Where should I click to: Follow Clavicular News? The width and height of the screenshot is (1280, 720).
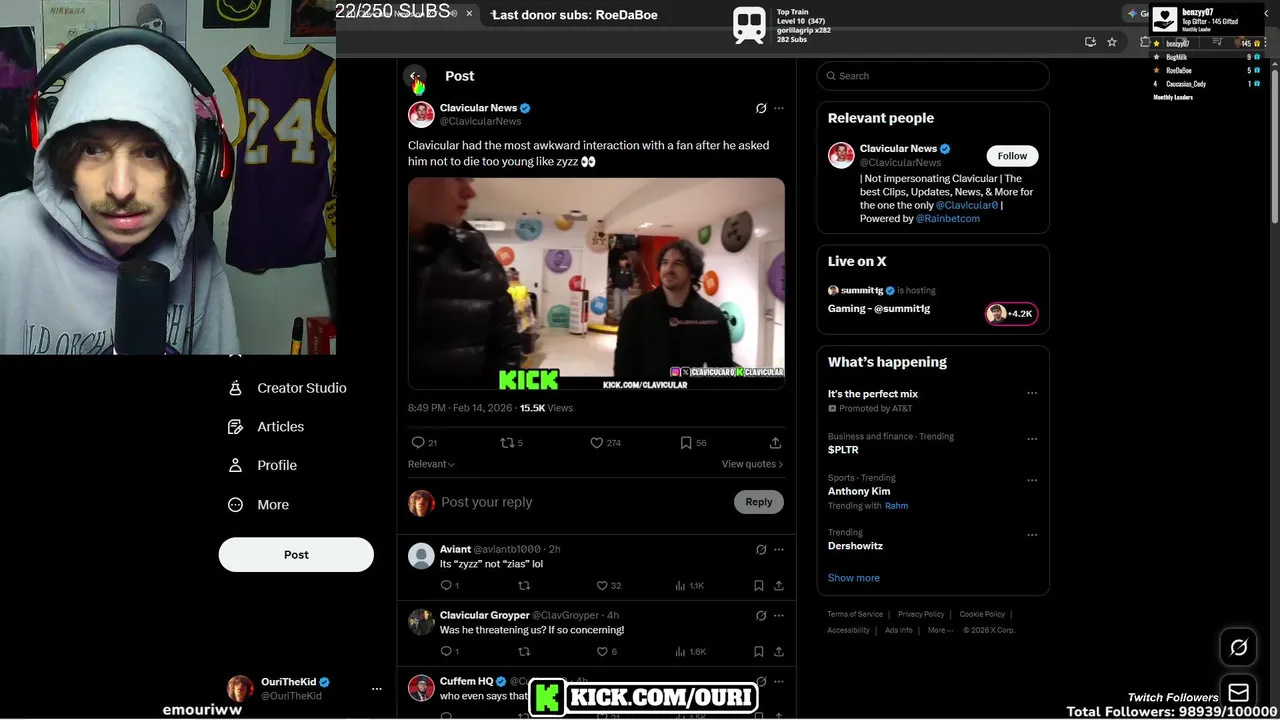[x=1012, y=156]
